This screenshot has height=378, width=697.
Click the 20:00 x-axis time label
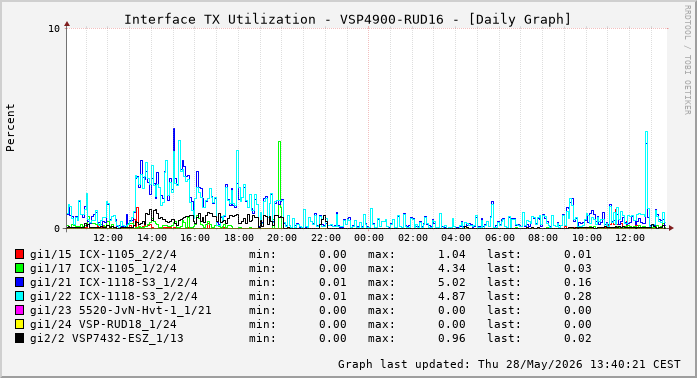coord(282,238)
